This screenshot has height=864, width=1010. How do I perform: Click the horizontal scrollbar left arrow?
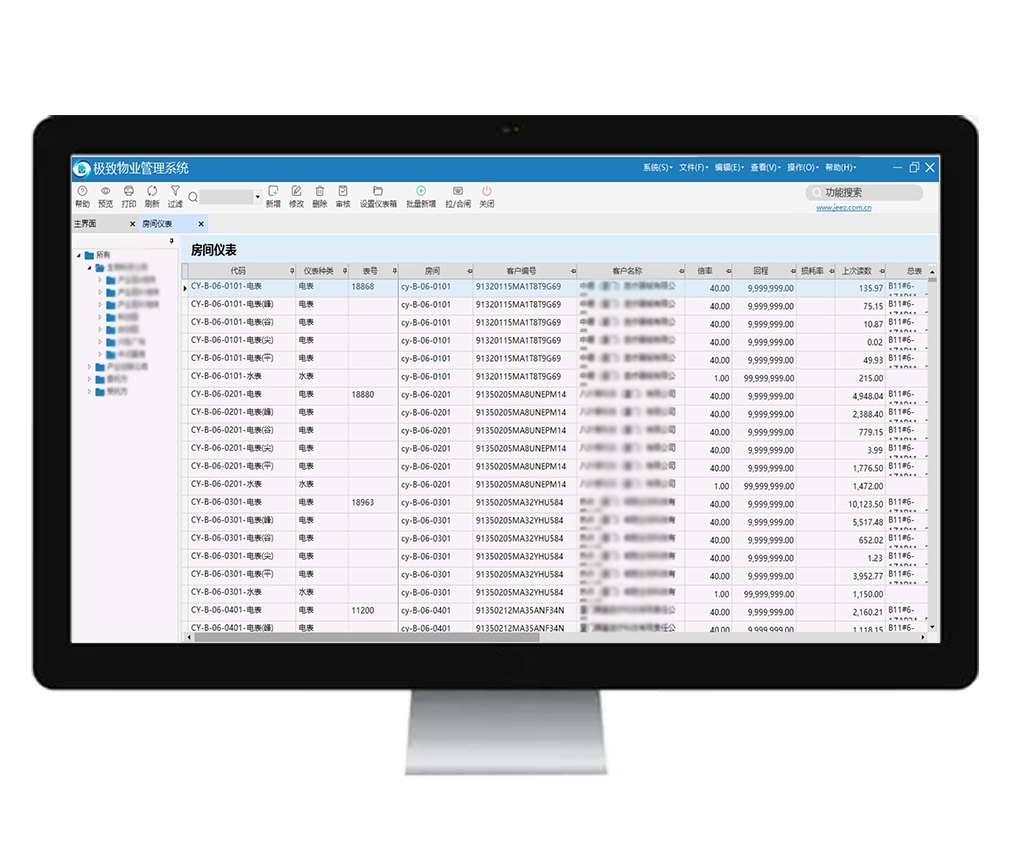[x=189, y=637]
